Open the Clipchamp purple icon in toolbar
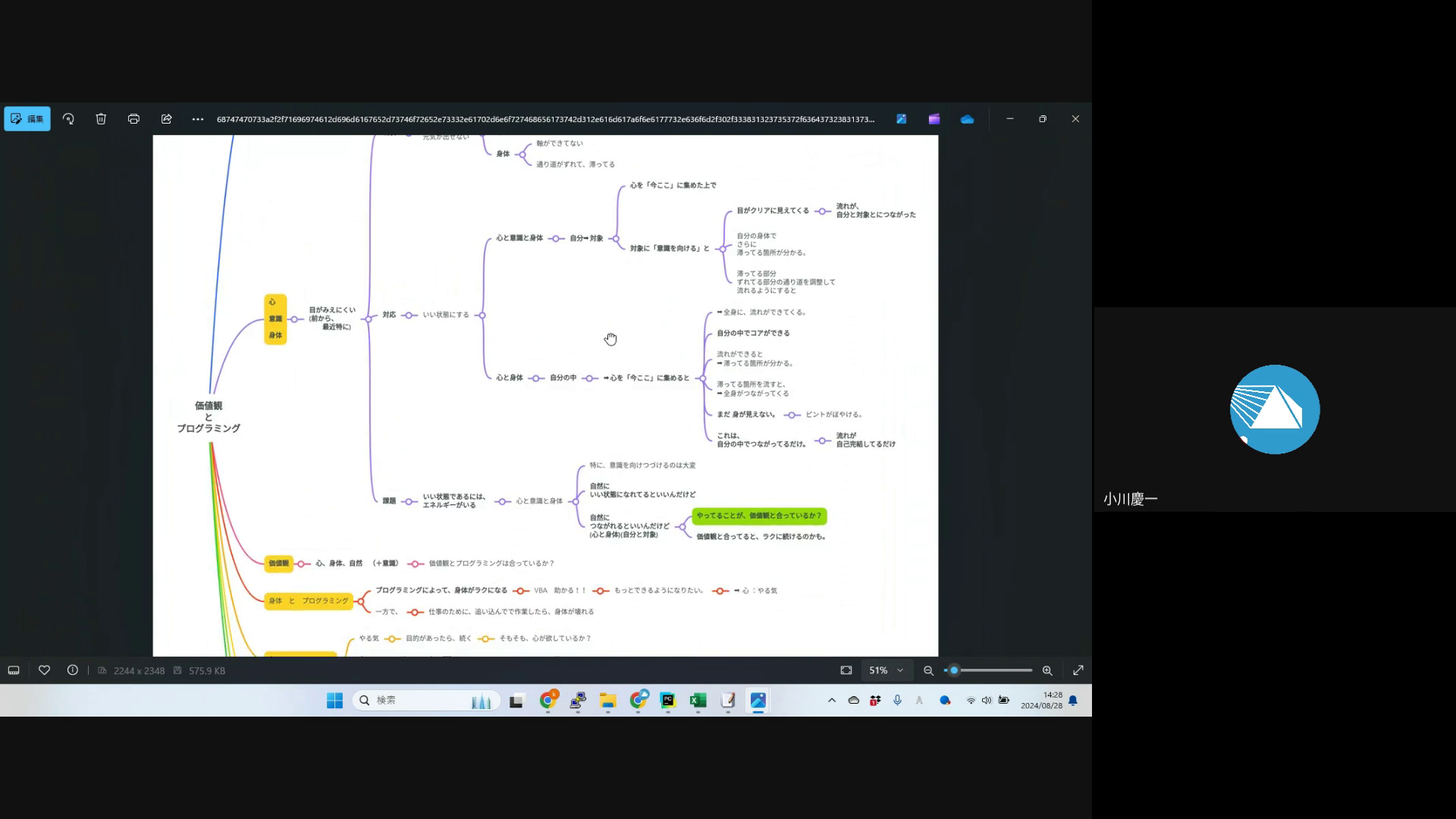Image resolution: width=1456 pixels, height=819 pixels. click(934, 119)
